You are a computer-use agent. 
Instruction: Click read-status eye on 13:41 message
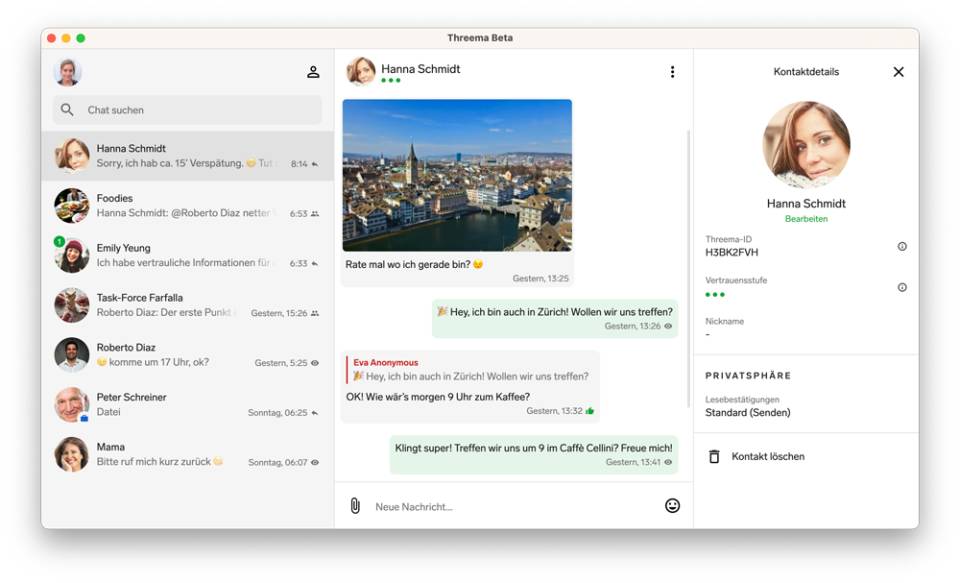click(x=668, y=462)
